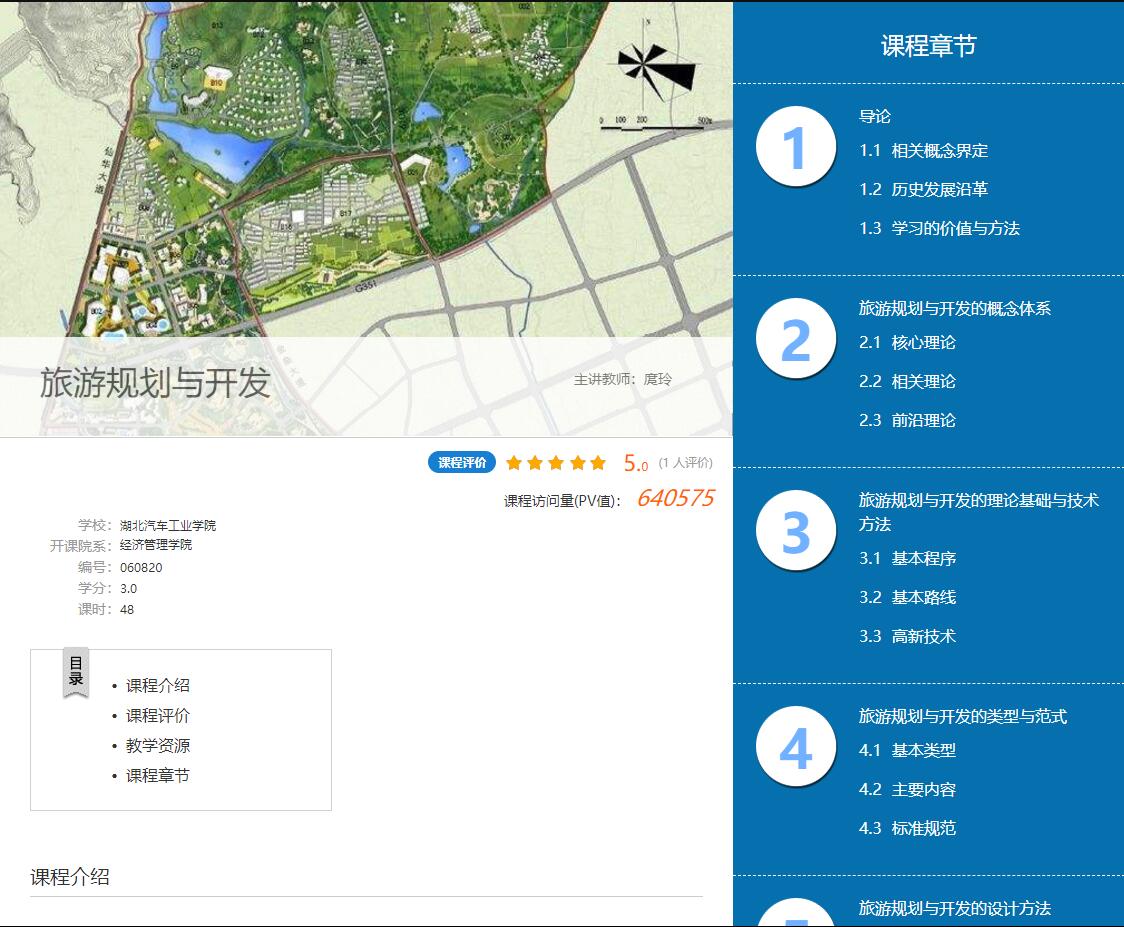This screenshot has height=927, width=1124.
Task: Open section 2.1 核心理论
Action: click(907, 342)
